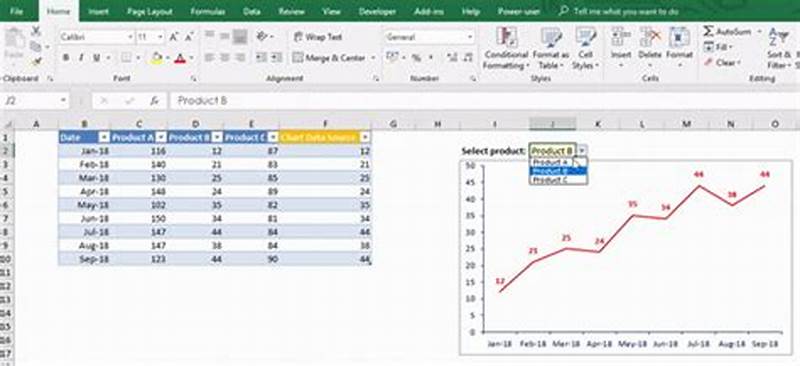Image resolution: width=800 pixels, height=366 pixels.
Task: Decrease cell indent
Action: click(x=260, y=58)
